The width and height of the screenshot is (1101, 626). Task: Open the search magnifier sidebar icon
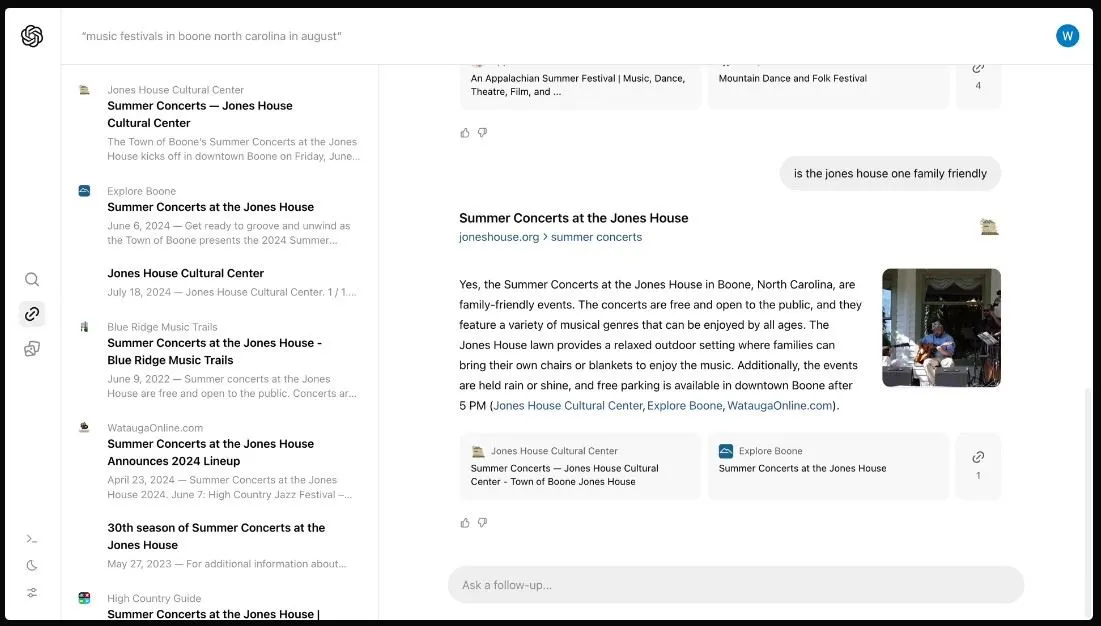tap(32, 279)
